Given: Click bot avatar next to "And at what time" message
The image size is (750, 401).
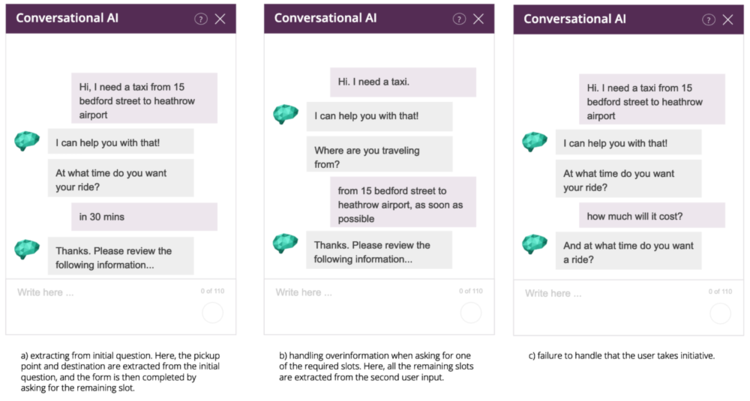Looking at the screenshot, I should (x=535, y=244).
